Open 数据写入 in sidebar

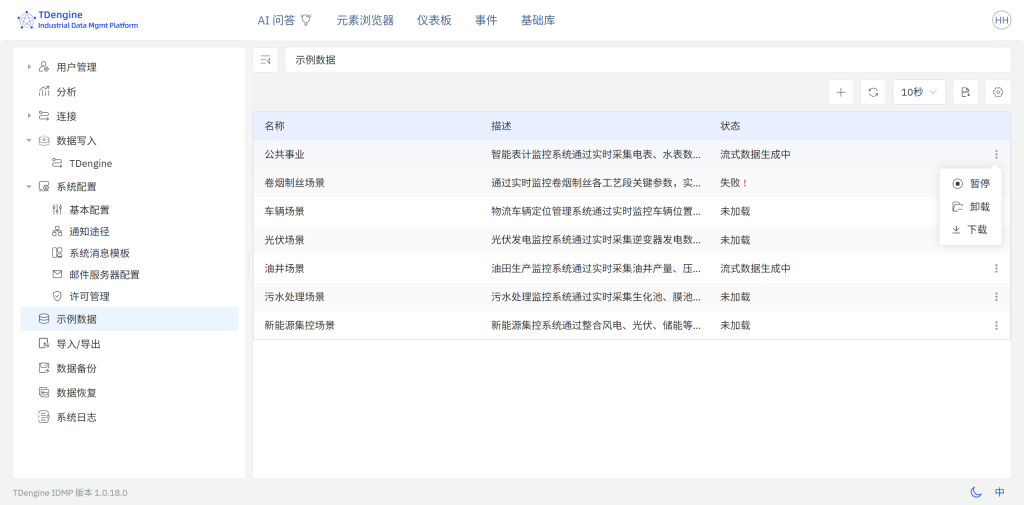76,140
